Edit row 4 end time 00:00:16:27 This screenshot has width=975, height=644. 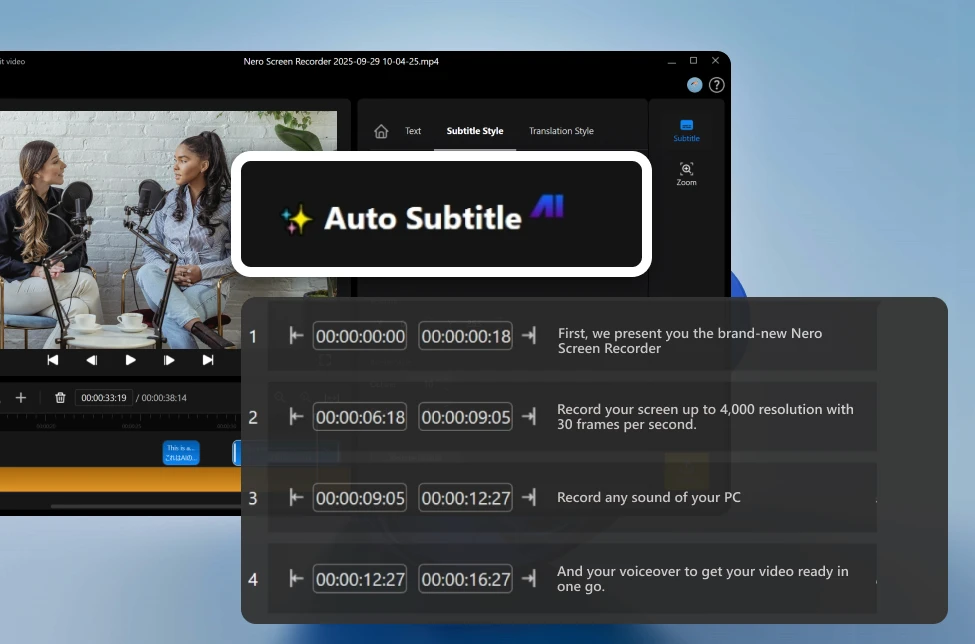(466, 579)
